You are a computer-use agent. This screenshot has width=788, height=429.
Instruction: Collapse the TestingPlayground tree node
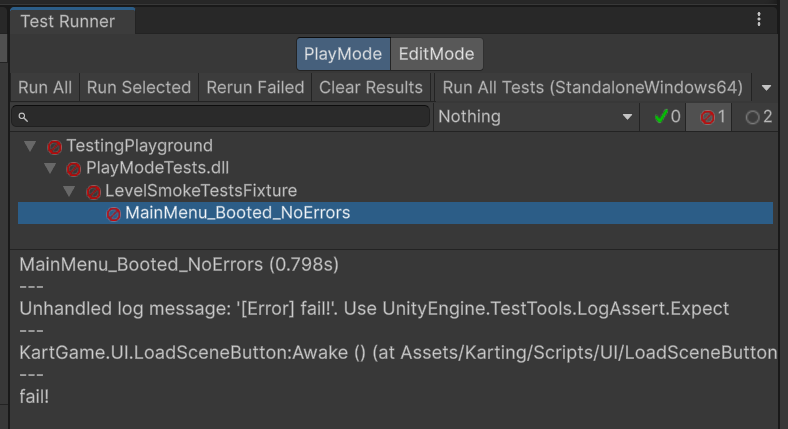(x=30, y=146)
